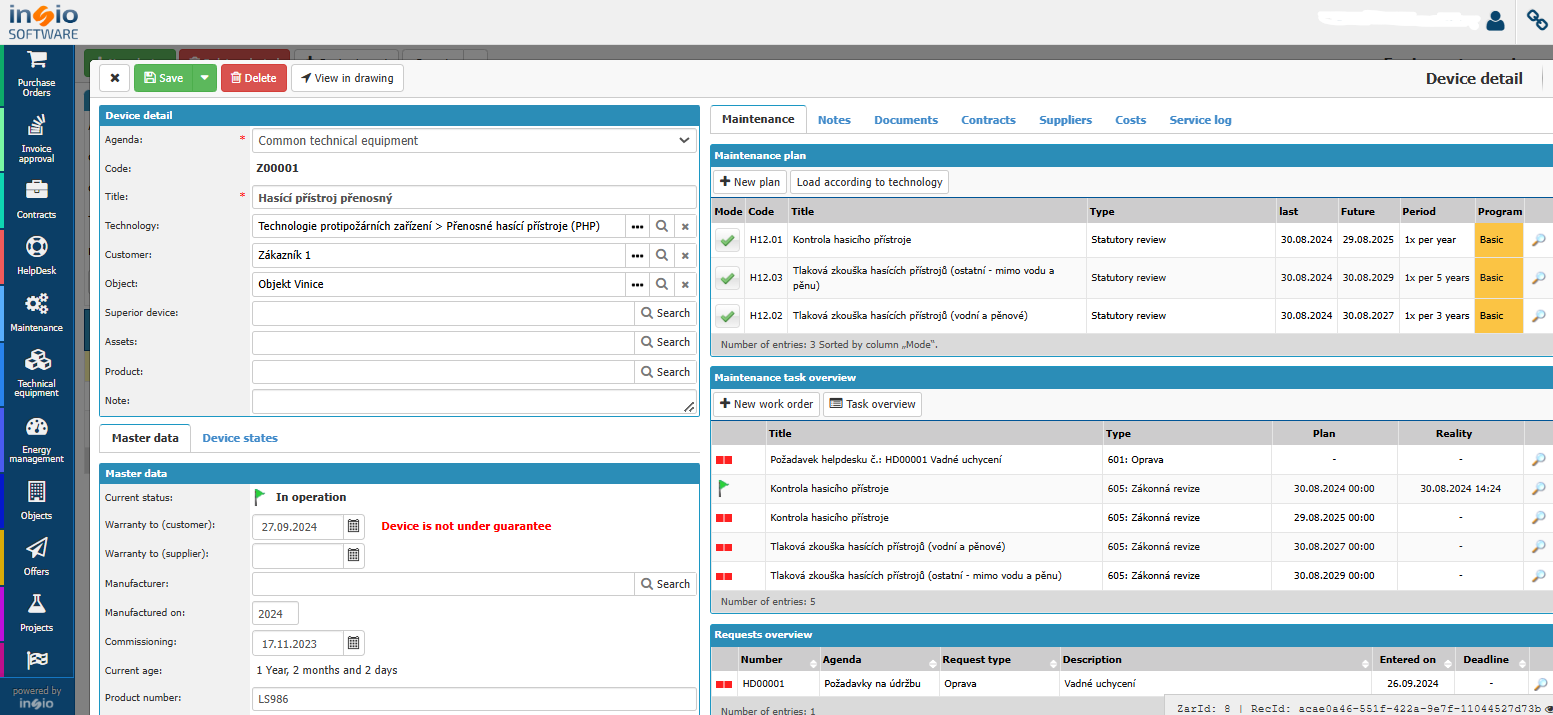Clear the Customer field using the X icon
Viewport: 1553px width, 715px height.
pyautogui.click(x=684, y=254)
